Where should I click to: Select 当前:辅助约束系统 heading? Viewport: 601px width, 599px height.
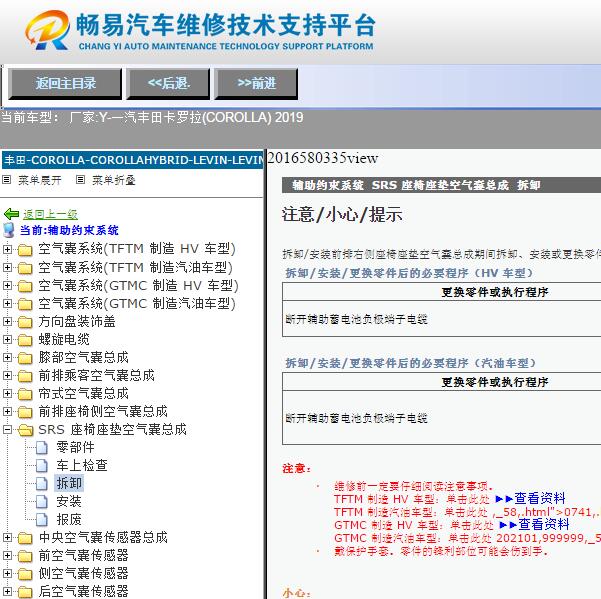click(x=69, y=230)
